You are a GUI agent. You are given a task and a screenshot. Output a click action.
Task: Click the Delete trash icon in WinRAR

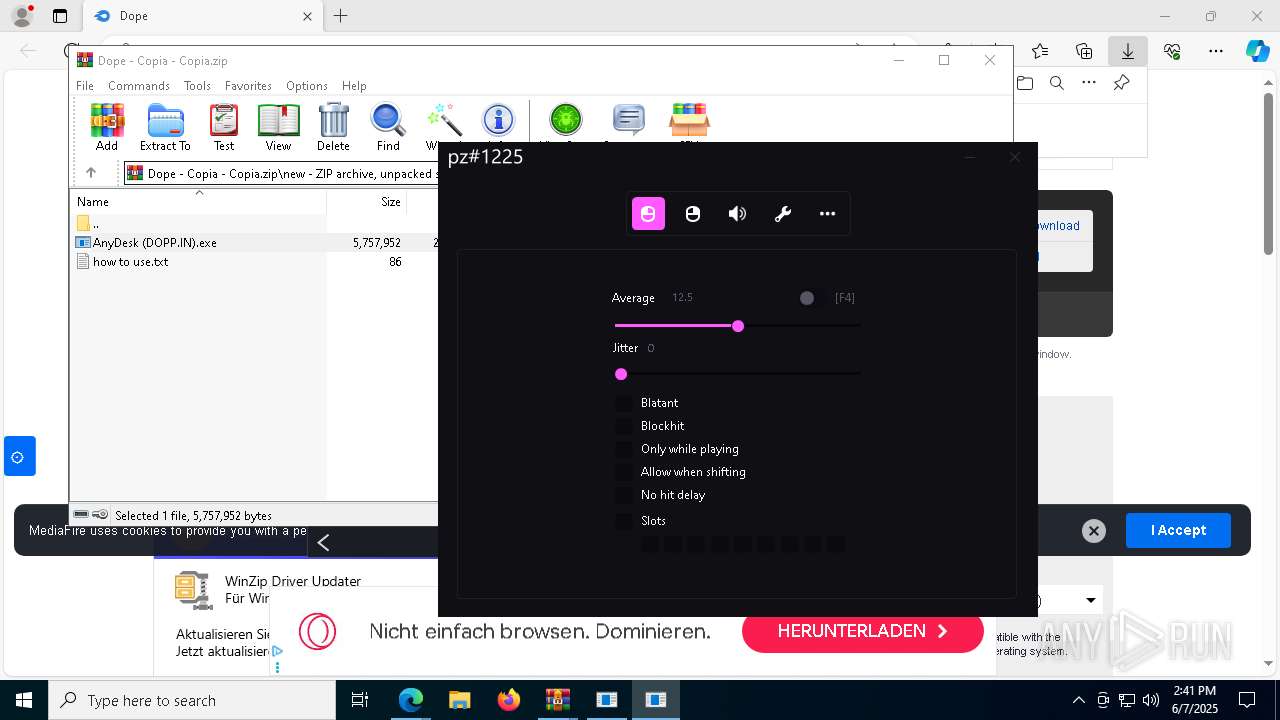(333, 128)
